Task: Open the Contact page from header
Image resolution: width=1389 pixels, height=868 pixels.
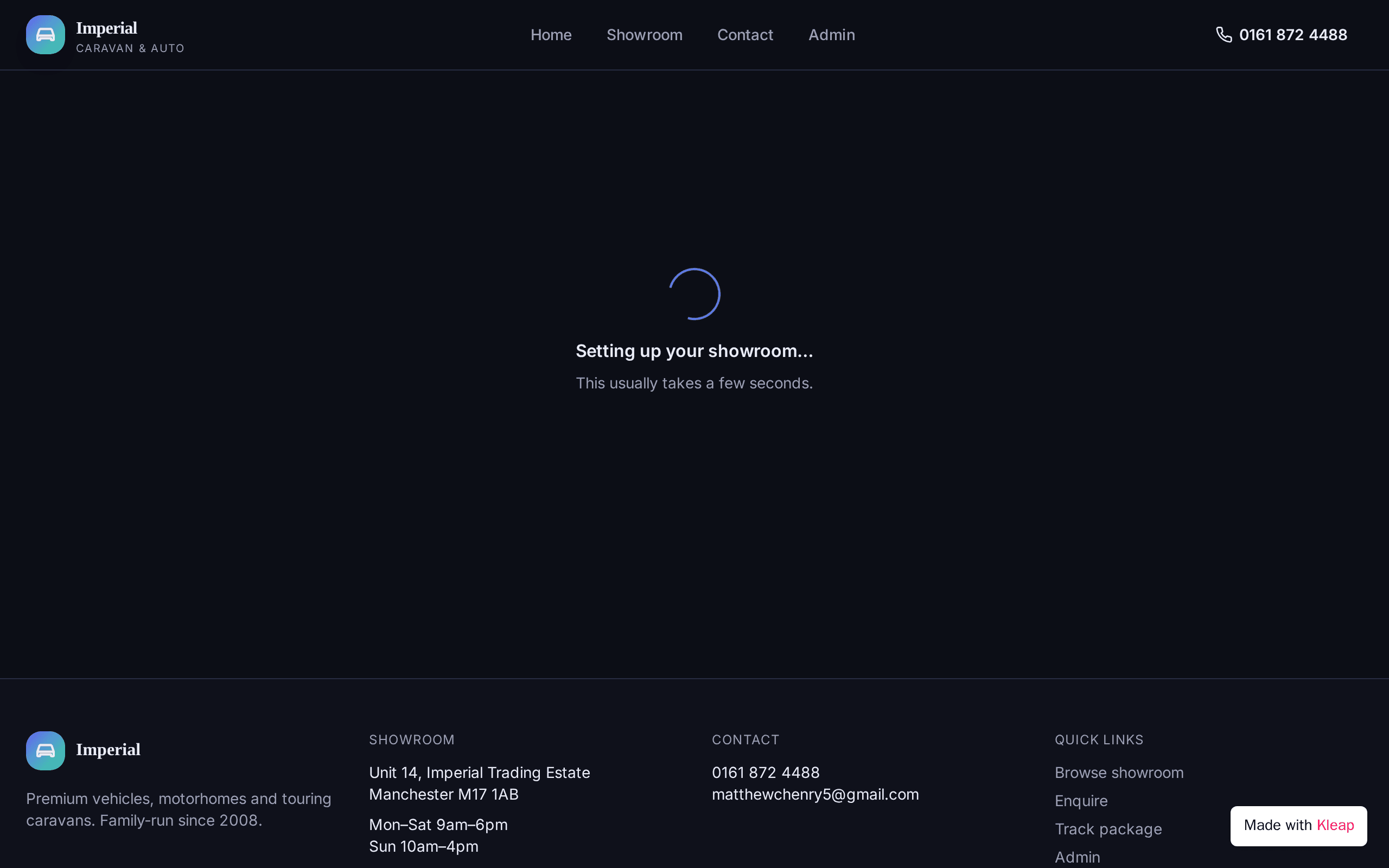Action: [745, 34]
